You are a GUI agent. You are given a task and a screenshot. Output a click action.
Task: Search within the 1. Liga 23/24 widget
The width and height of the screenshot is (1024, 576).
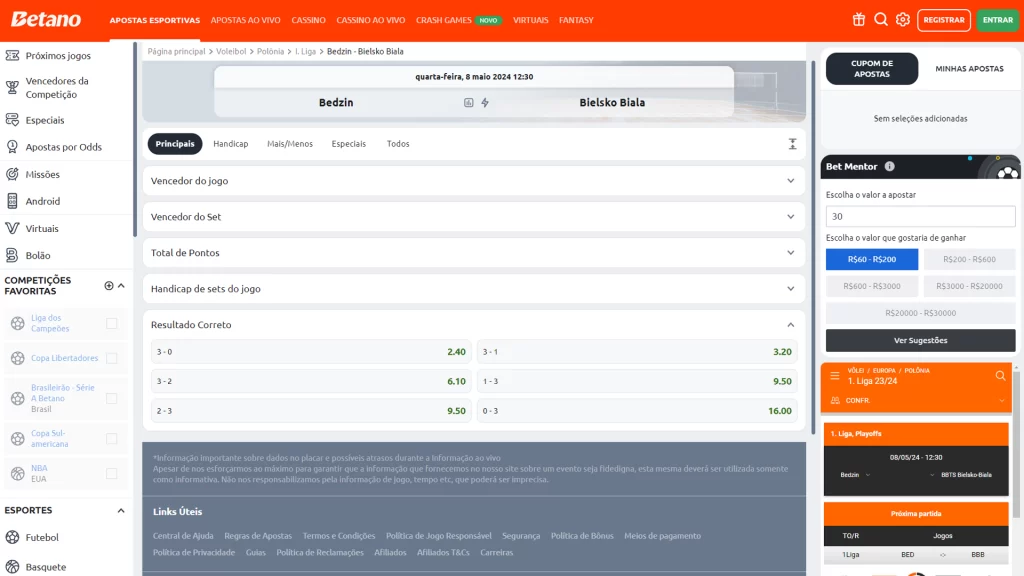[x=1000, y=376]
